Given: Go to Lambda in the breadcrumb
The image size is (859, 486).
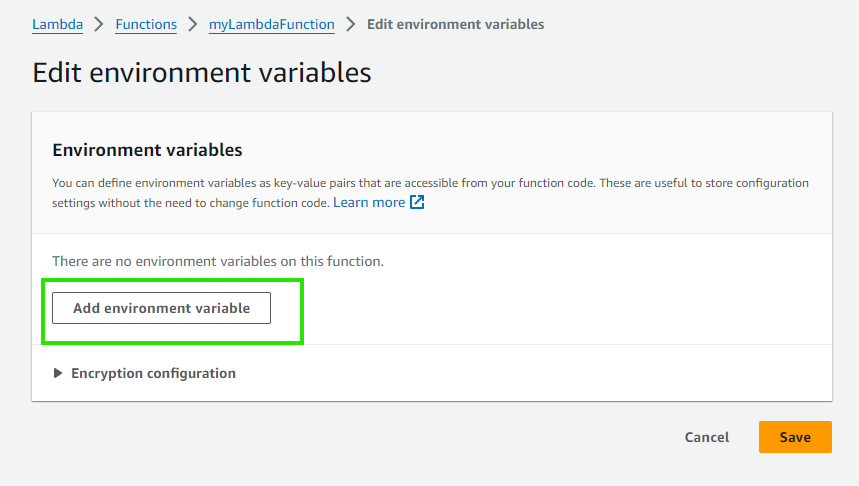Looking at the screenshot, I should (x=57, y=24).
